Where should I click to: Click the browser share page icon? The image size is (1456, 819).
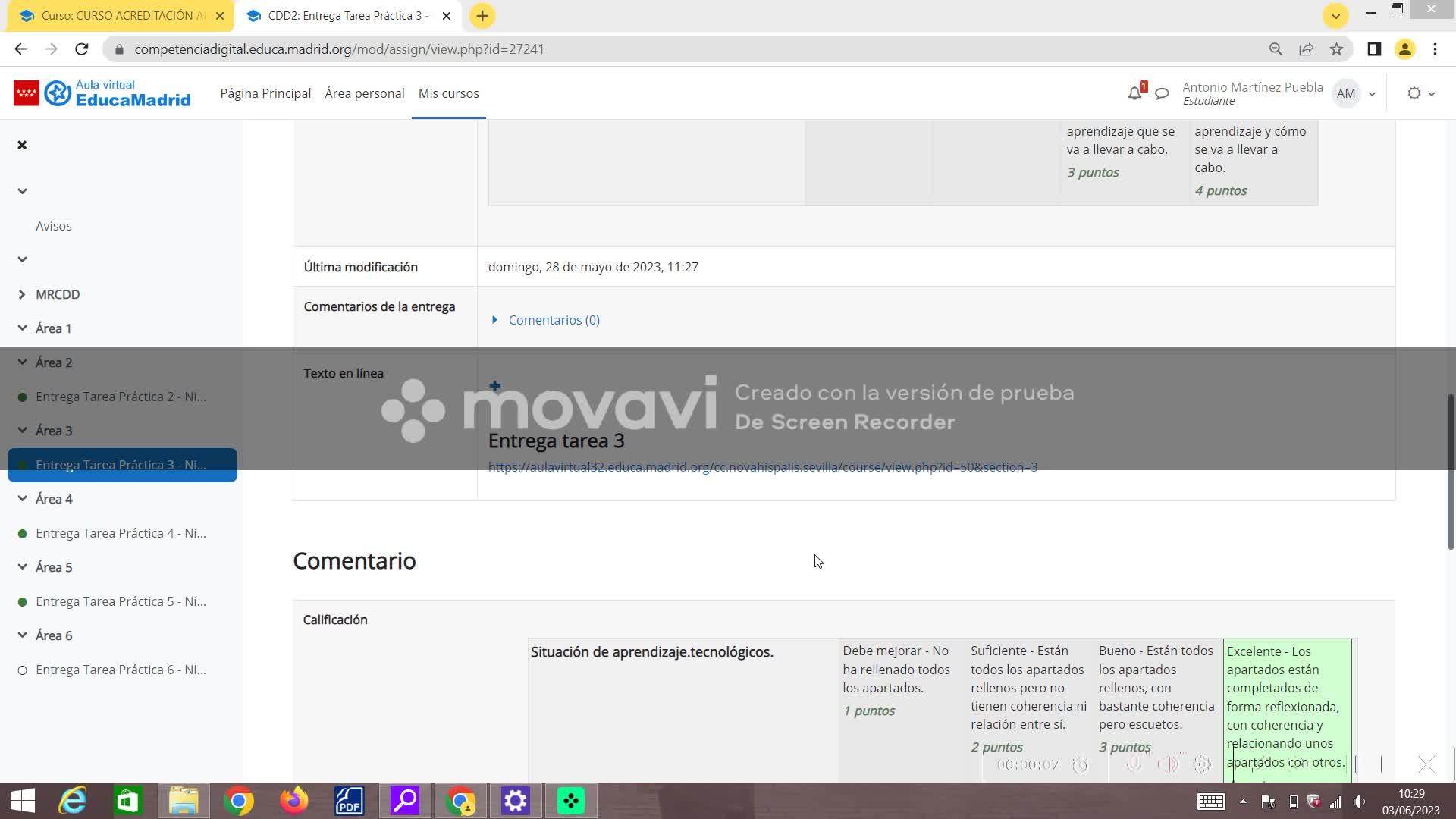pos(1306,49)
